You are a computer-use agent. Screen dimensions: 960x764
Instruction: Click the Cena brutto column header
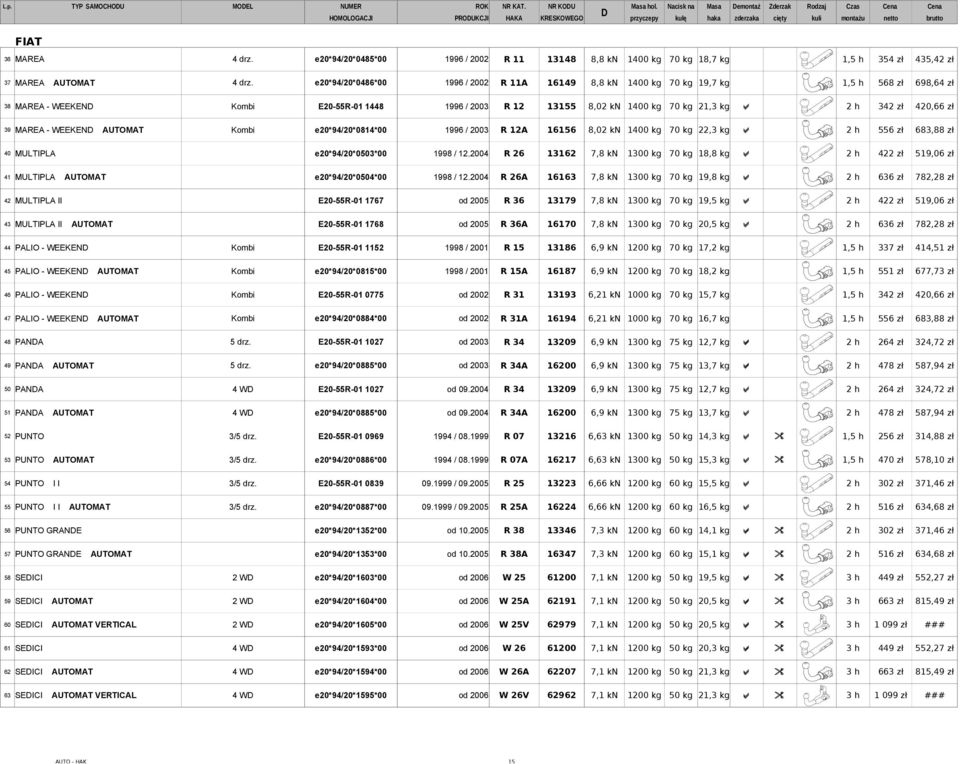pyautogui.click(x=934, y=12)
